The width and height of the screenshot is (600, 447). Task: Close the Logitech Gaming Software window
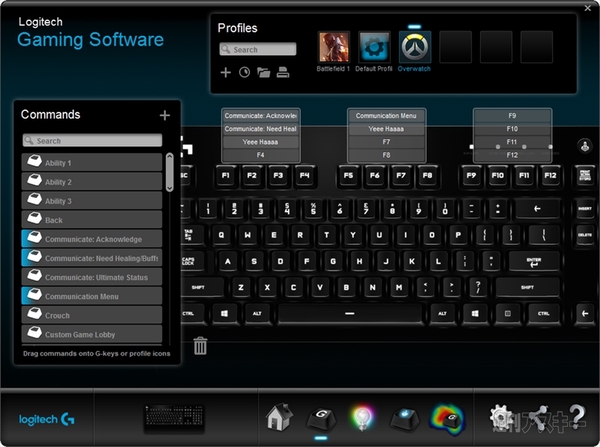pos(588,8)
